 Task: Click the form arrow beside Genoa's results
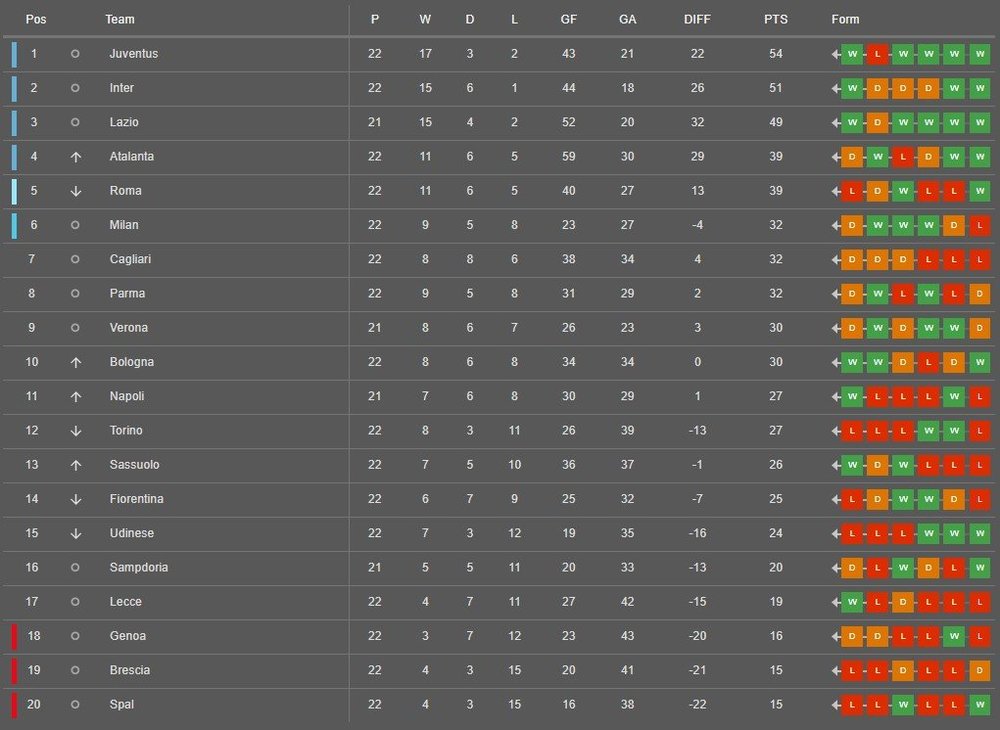(835, 637)
